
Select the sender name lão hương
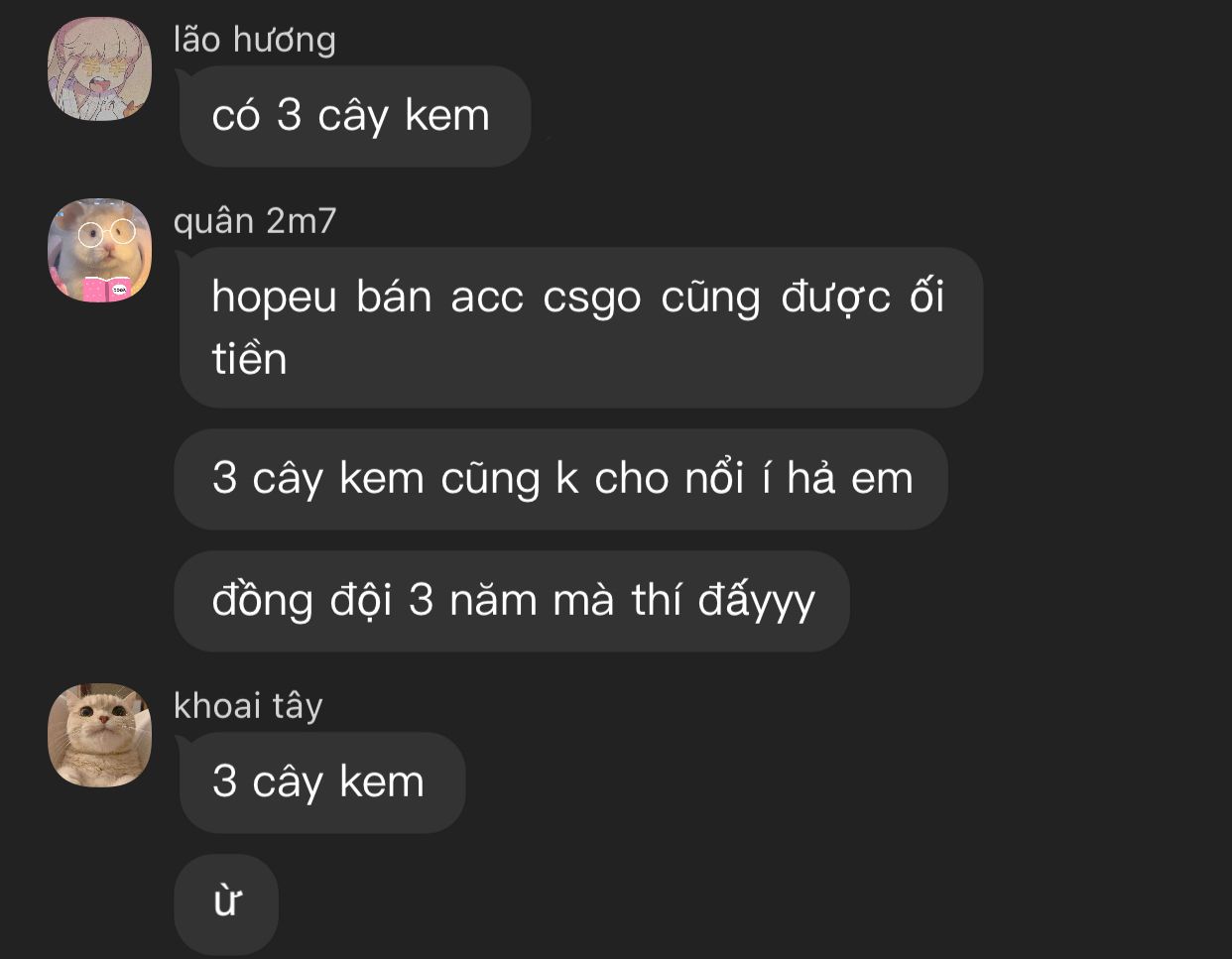[254, 40]
